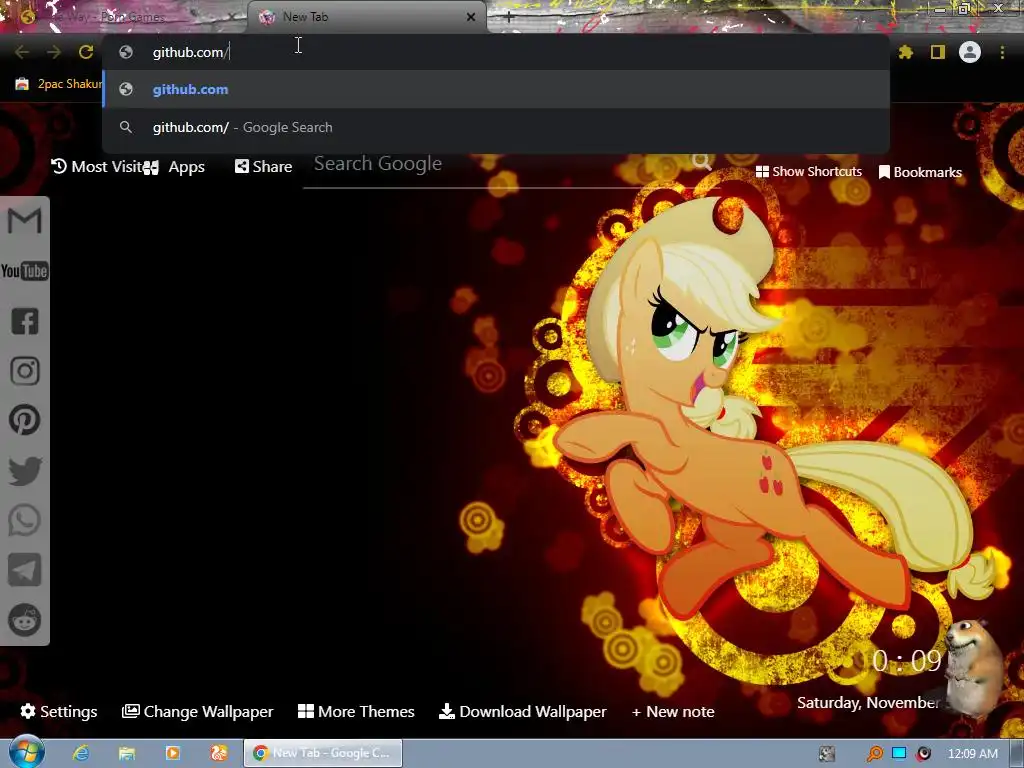Select 'github.com/ - Google Search' suggestion
Image resolution: width=1024 pixels, height=768 pixels.
click(x=496, y=127)
